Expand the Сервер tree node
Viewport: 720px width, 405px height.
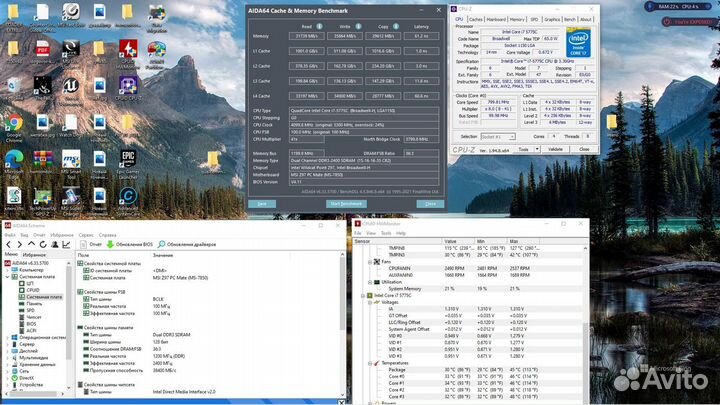7,344
